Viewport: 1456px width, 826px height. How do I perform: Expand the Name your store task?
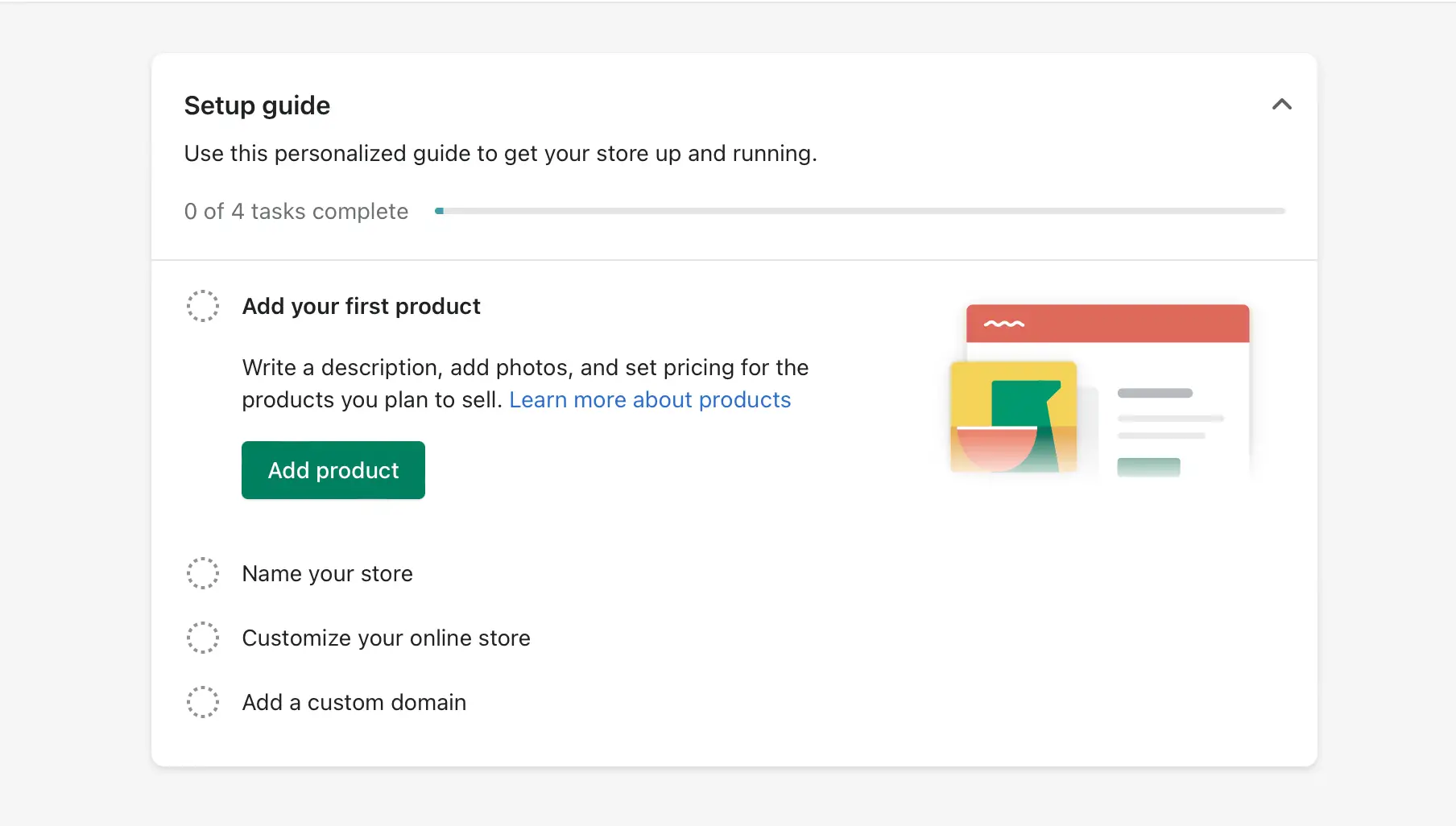[327, 573]
